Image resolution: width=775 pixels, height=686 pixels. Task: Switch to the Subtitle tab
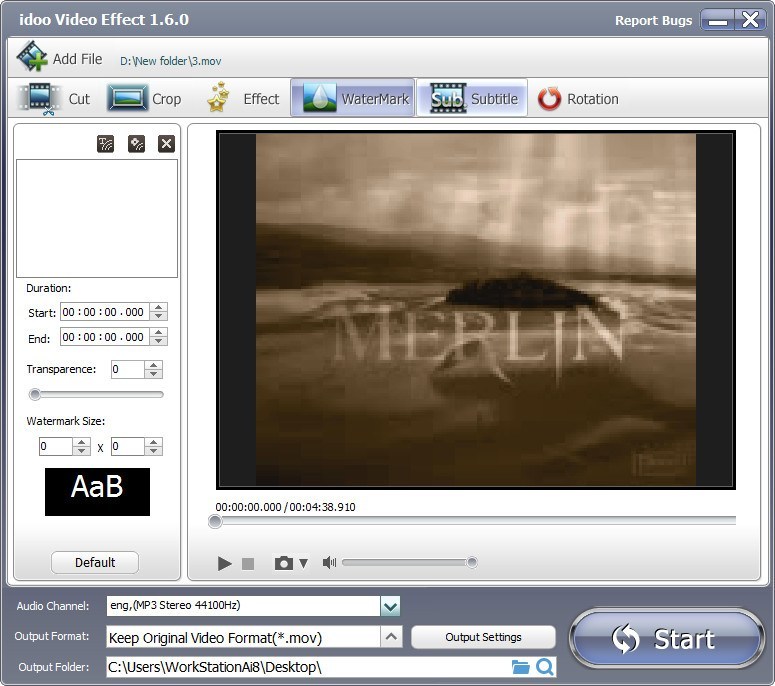point(472,98)
